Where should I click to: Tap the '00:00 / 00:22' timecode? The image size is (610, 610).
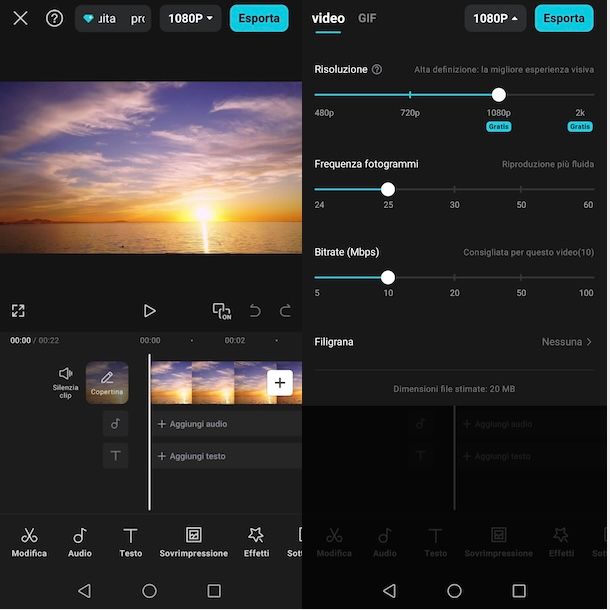[x=35, y=340]
